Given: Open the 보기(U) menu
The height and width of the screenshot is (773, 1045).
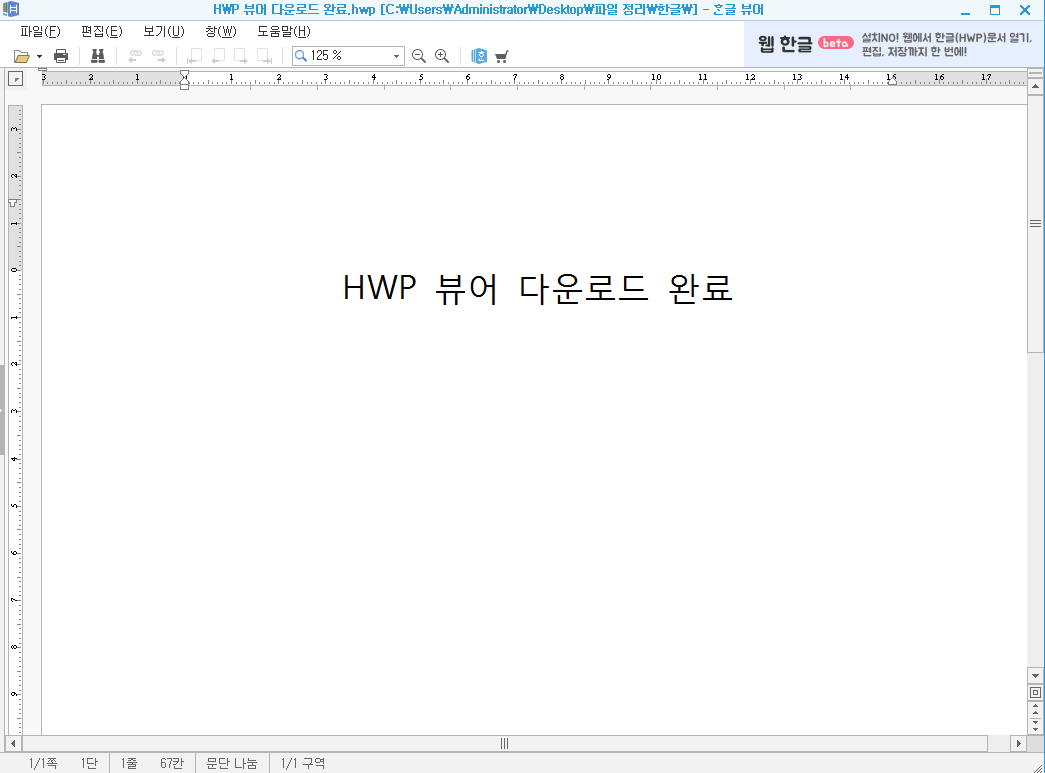Looking at the screenshot, I should click(x=164, y=31).
